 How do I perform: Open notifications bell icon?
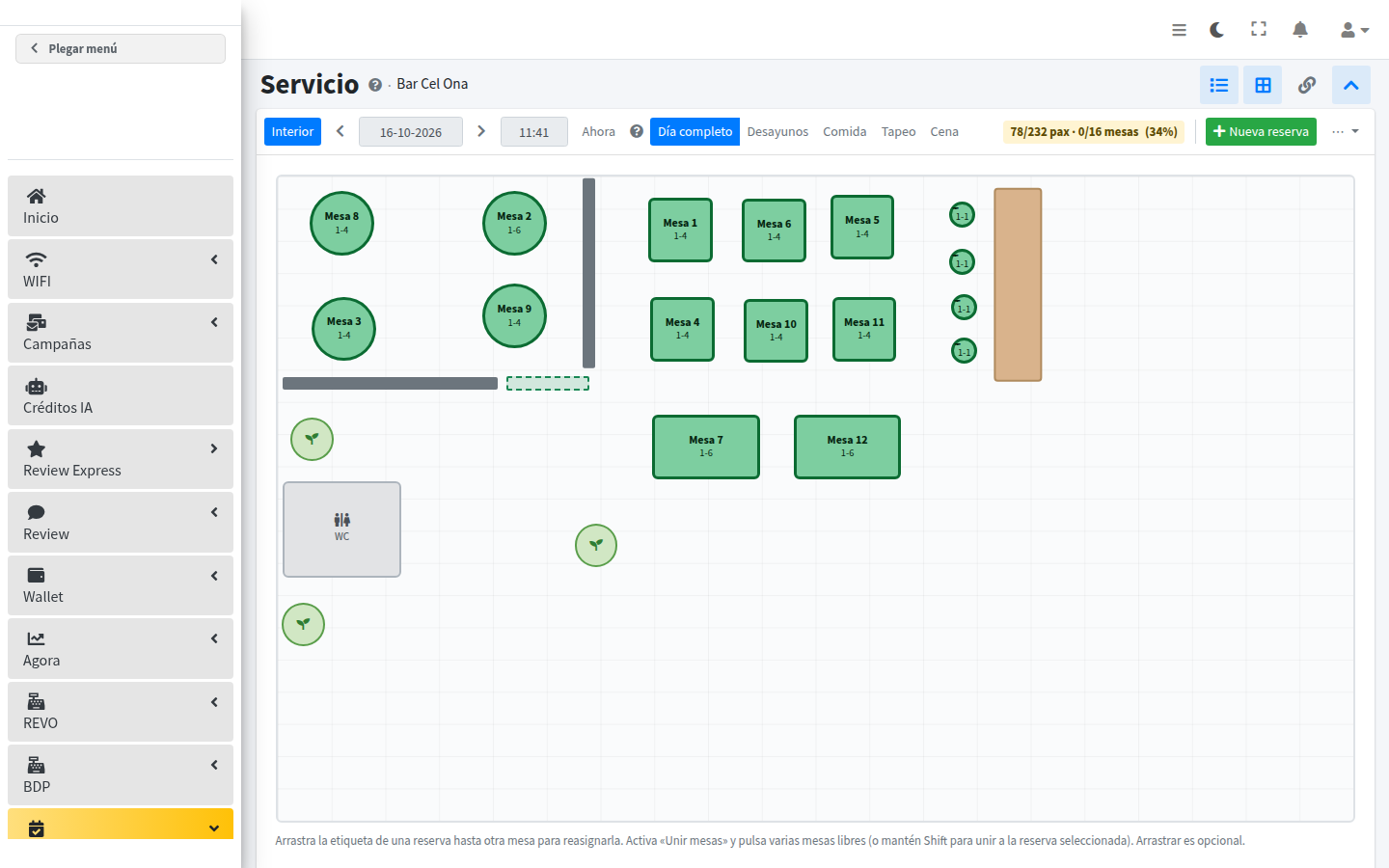tap(1300, 30)
